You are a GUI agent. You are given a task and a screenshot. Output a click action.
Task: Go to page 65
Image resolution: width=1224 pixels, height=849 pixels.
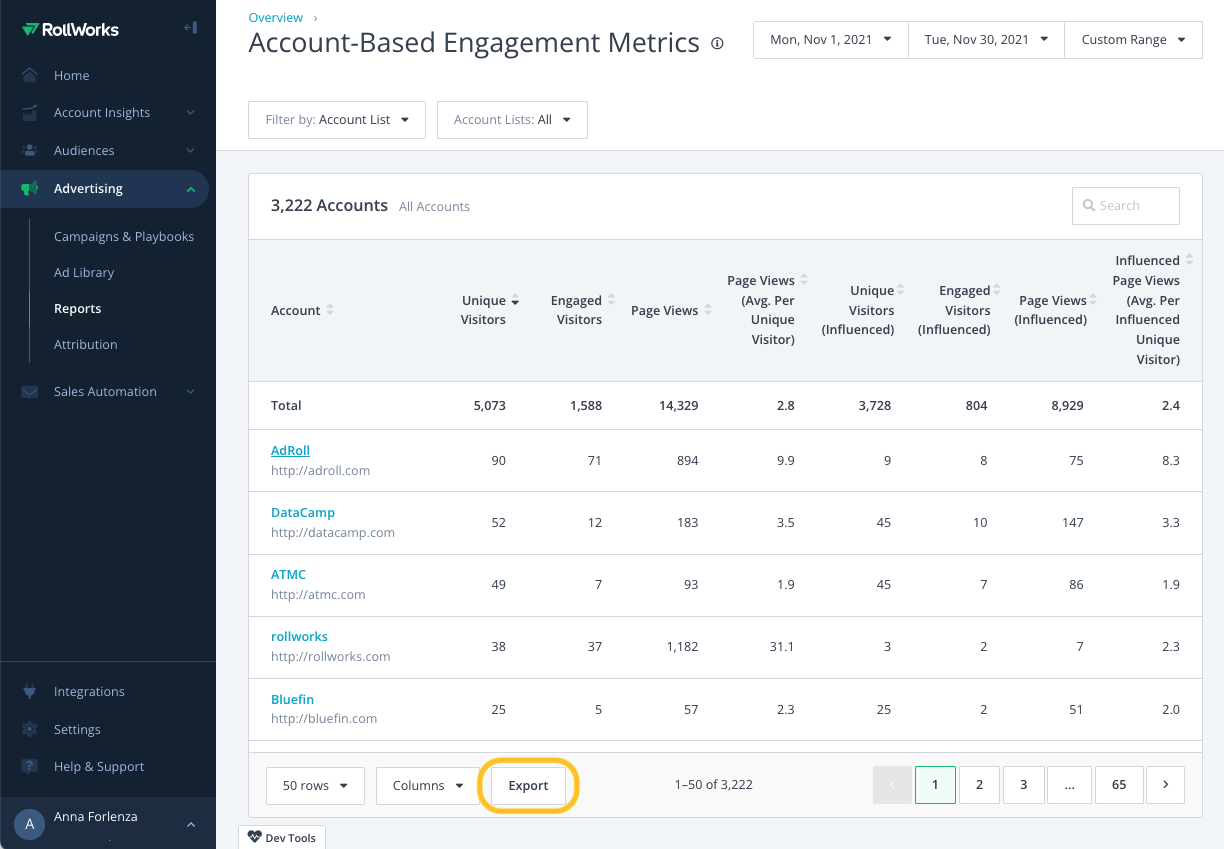[x=1119, y=785]
